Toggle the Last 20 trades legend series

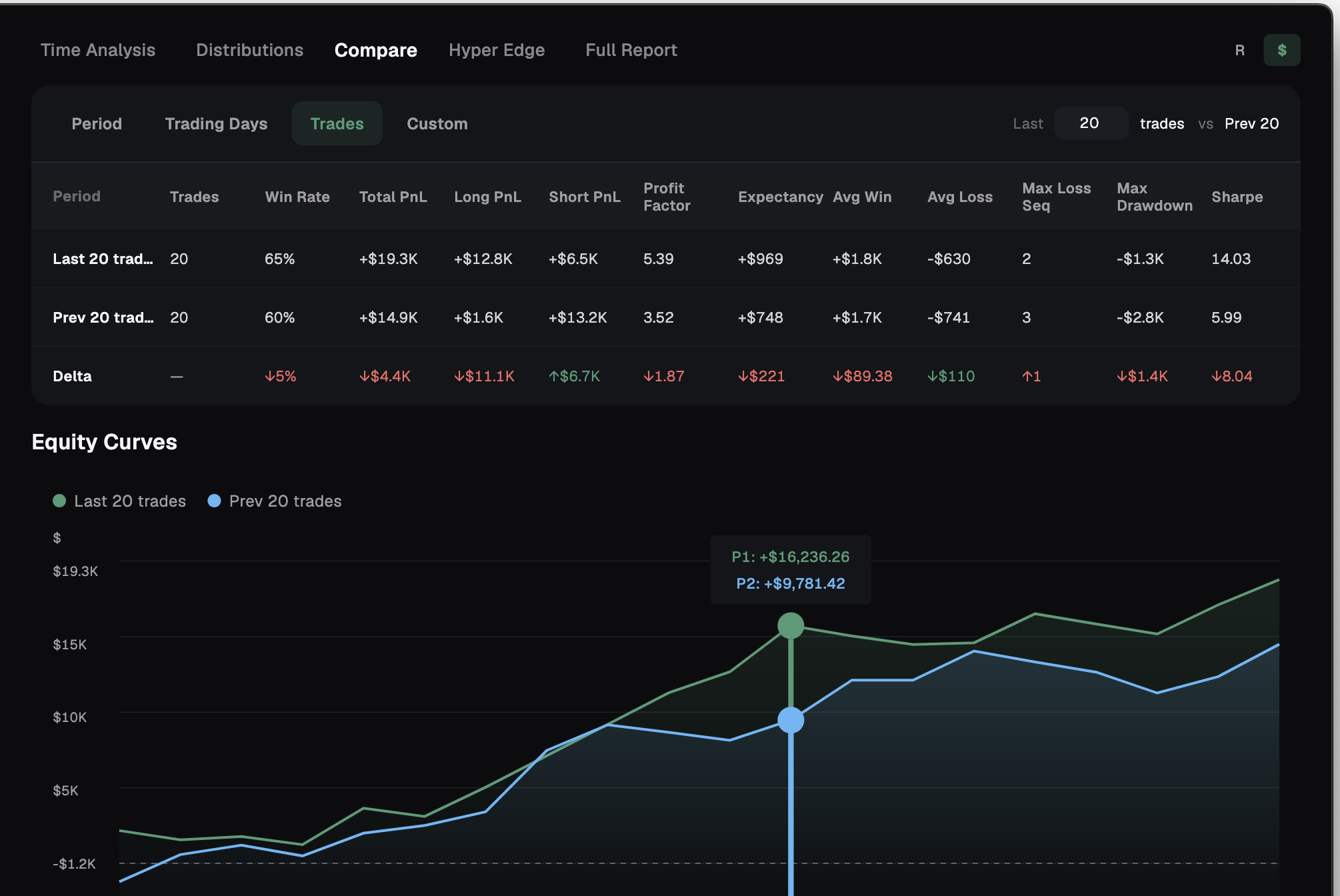coord(119,501)
